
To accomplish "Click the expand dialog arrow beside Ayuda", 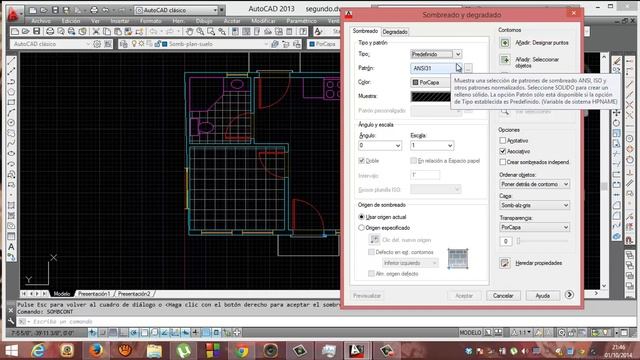I will click(x=569, y=295).
